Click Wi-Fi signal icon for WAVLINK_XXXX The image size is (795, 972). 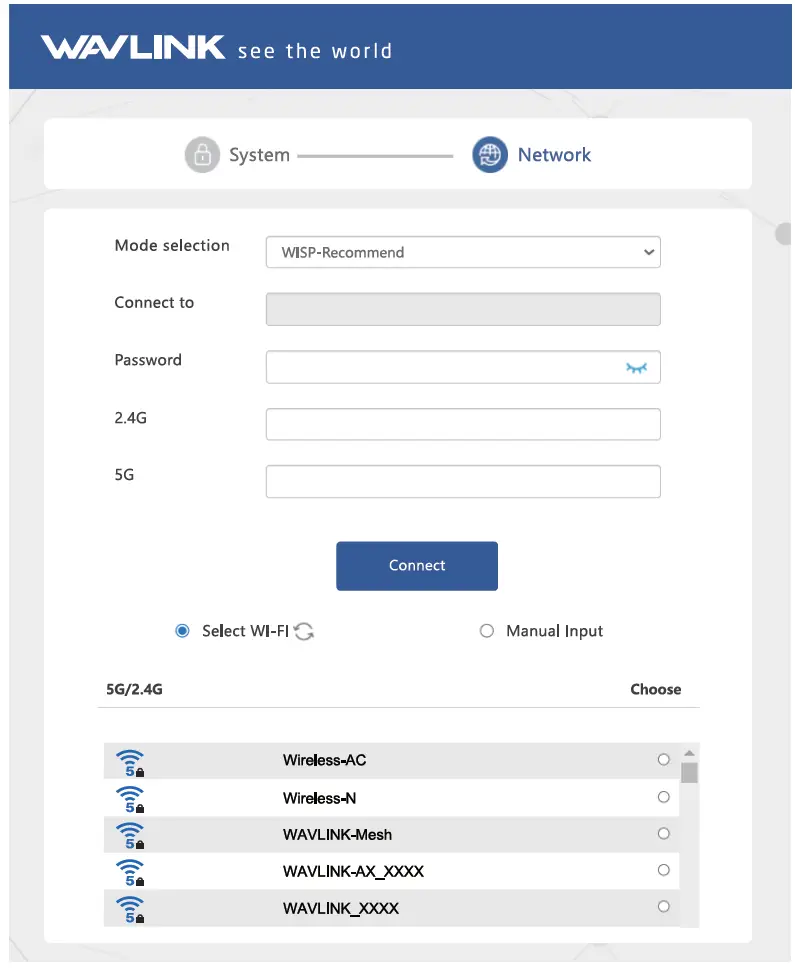[x=130, y=909]
